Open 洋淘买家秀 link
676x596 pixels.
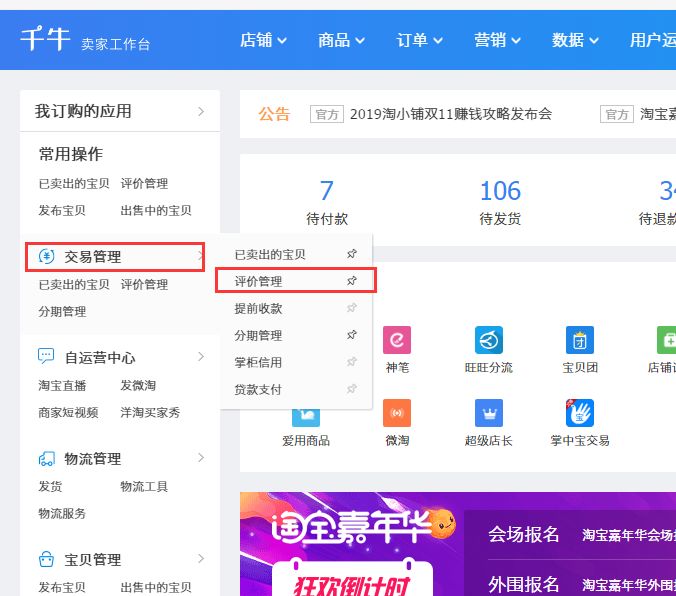[x=150, y=412]
